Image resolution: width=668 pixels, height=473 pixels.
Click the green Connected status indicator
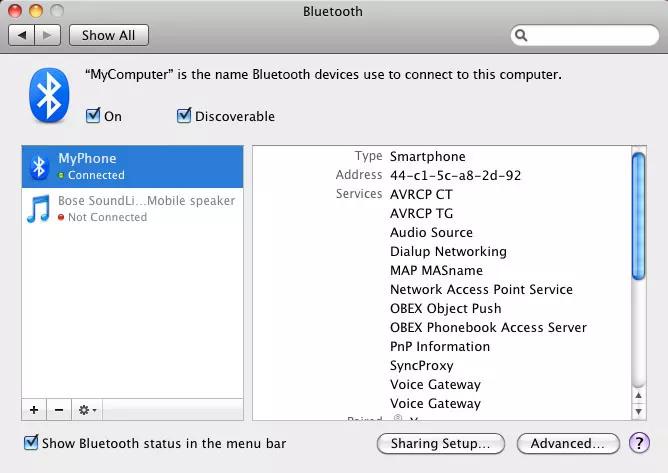[61, 175]
